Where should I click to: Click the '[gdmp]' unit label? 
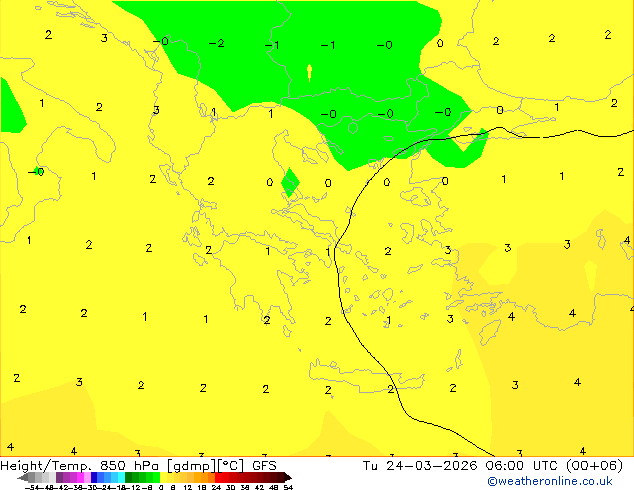pyautogui.click(x=192, y=466)
